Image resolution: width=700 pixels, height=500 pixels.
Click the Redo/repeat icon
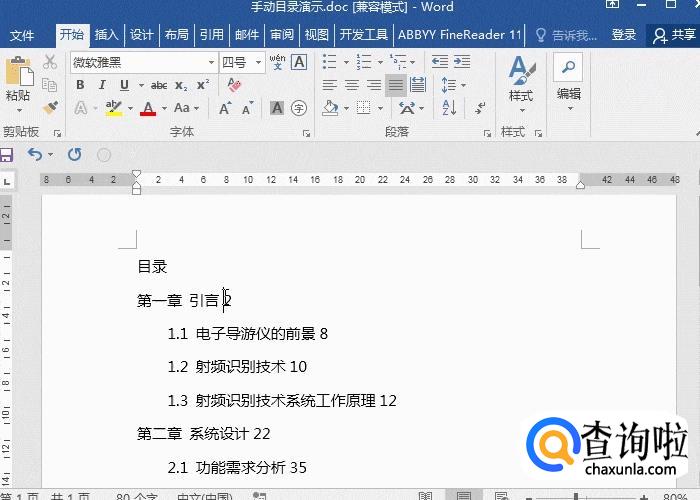click(75, 154)
